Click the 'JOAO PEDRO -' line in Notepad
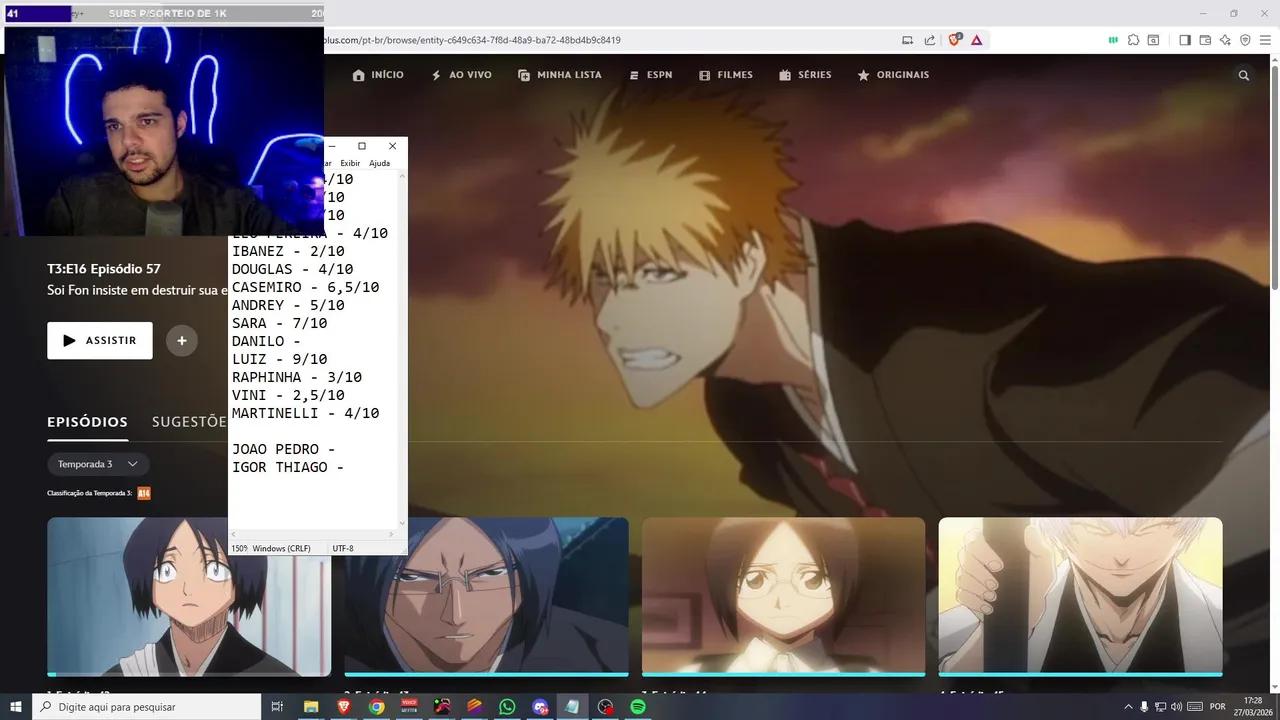Screen dimensions: 1280x720 (x=283, y=449)
